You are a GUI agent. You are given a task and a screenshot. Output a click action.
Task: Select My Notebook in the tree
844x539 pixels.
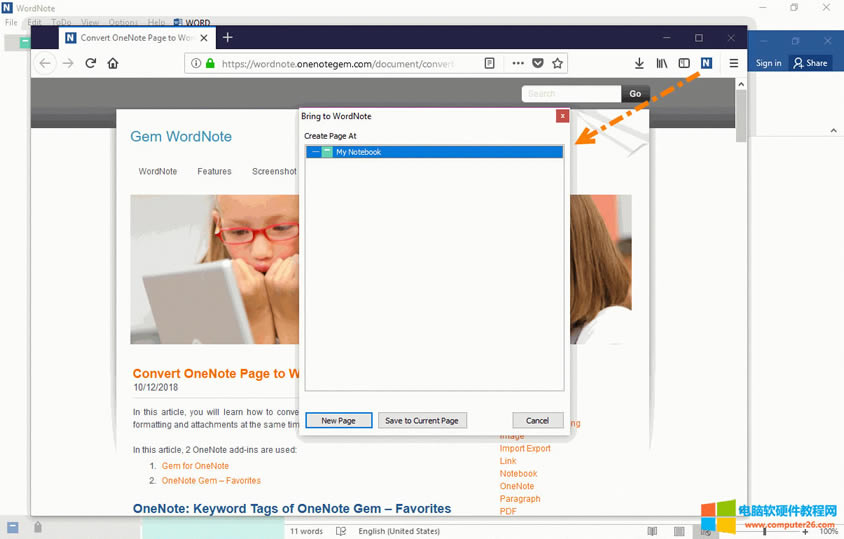point(434,152)
